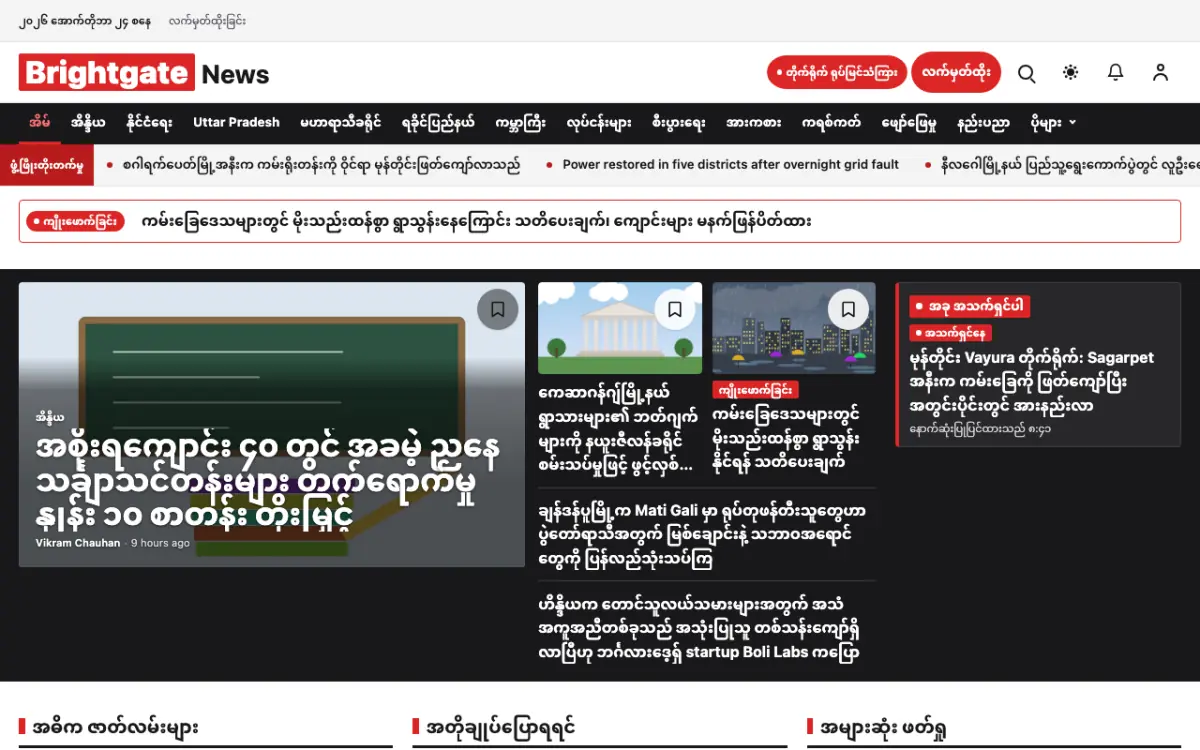Click the အိန္ဒိယ category label on lead story
This screenshot has height=750, width=1200.
pos(50,417)
